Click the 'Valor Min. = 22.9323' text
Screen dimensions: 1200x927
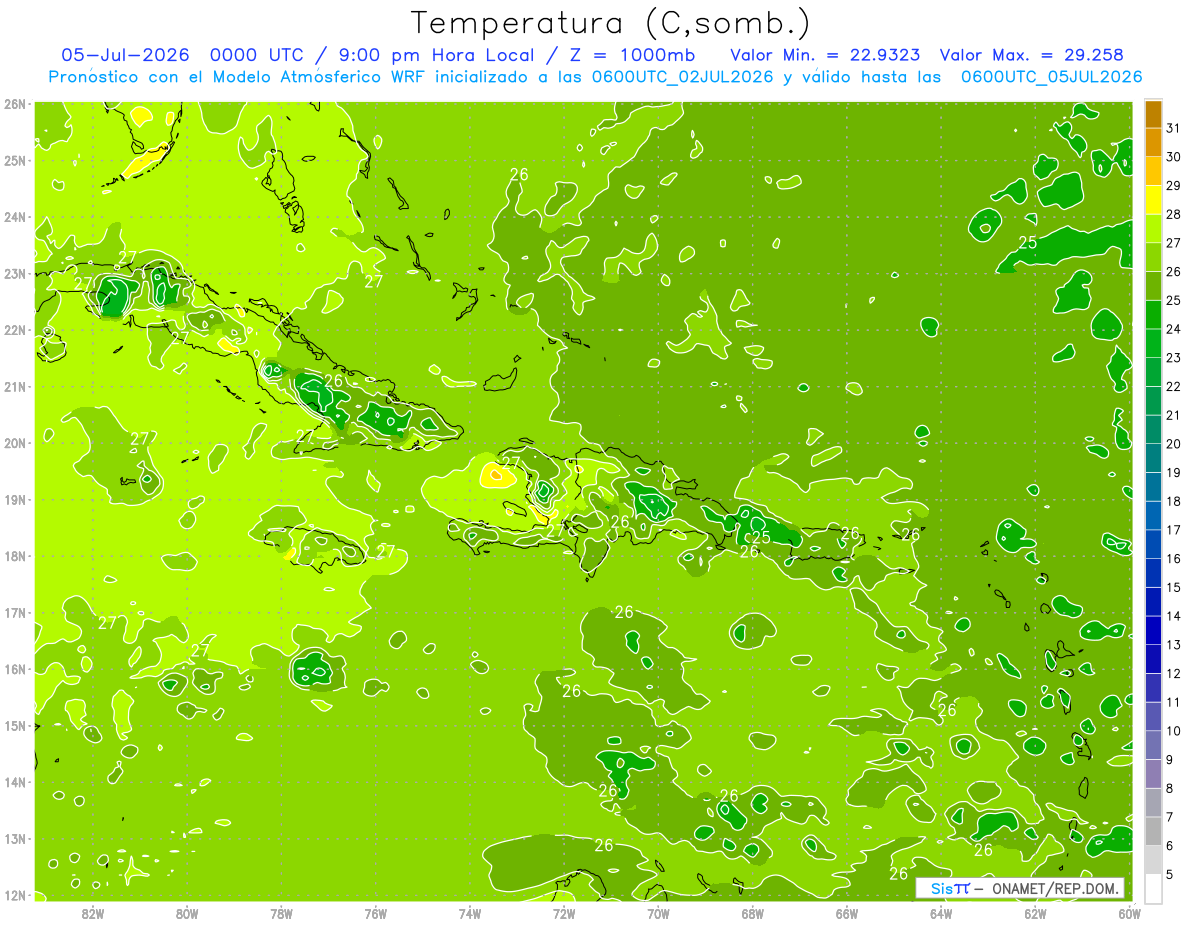[826, 55]
